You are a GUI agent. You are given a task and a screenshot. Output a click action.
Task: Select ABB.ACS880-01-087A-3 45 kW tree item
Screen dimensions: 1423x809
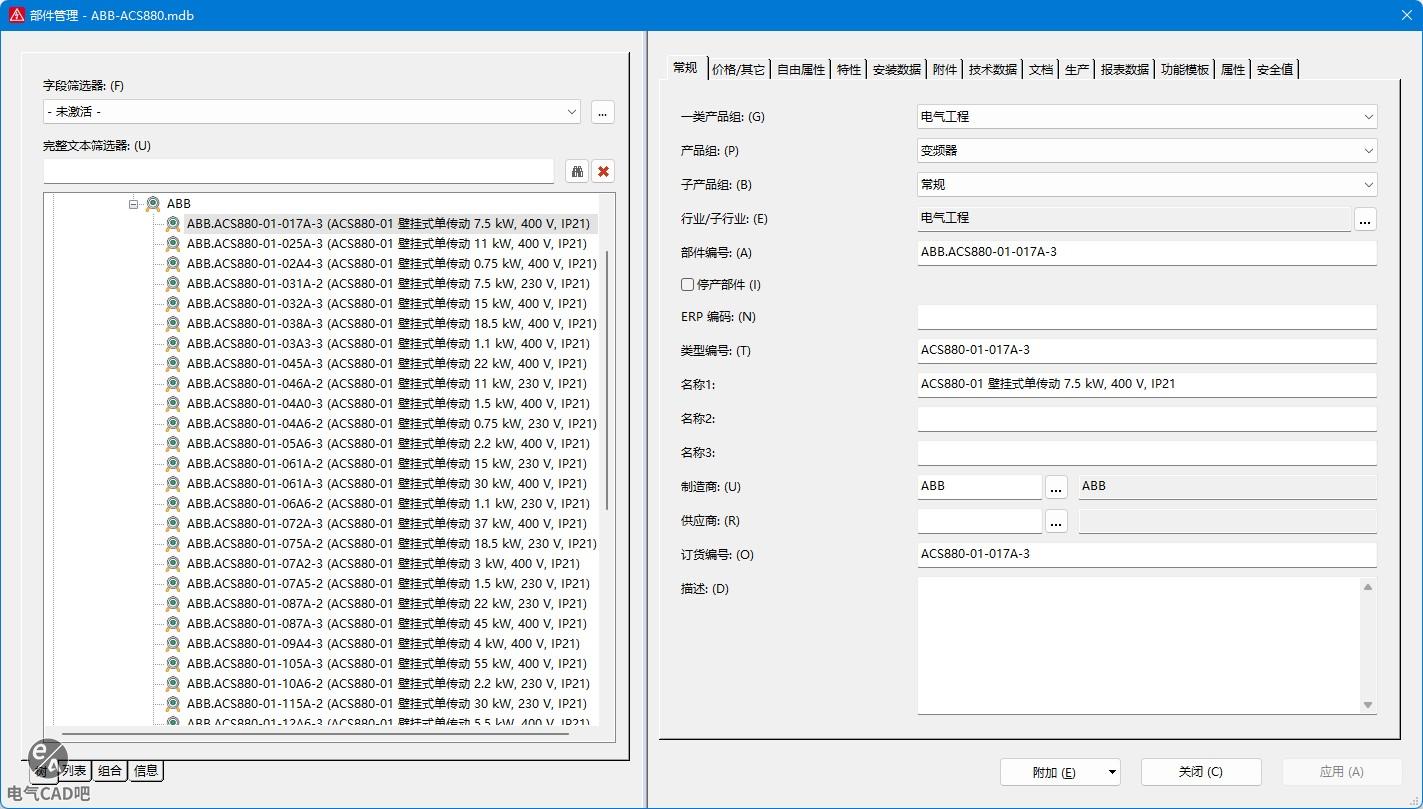tap(388, 624)
